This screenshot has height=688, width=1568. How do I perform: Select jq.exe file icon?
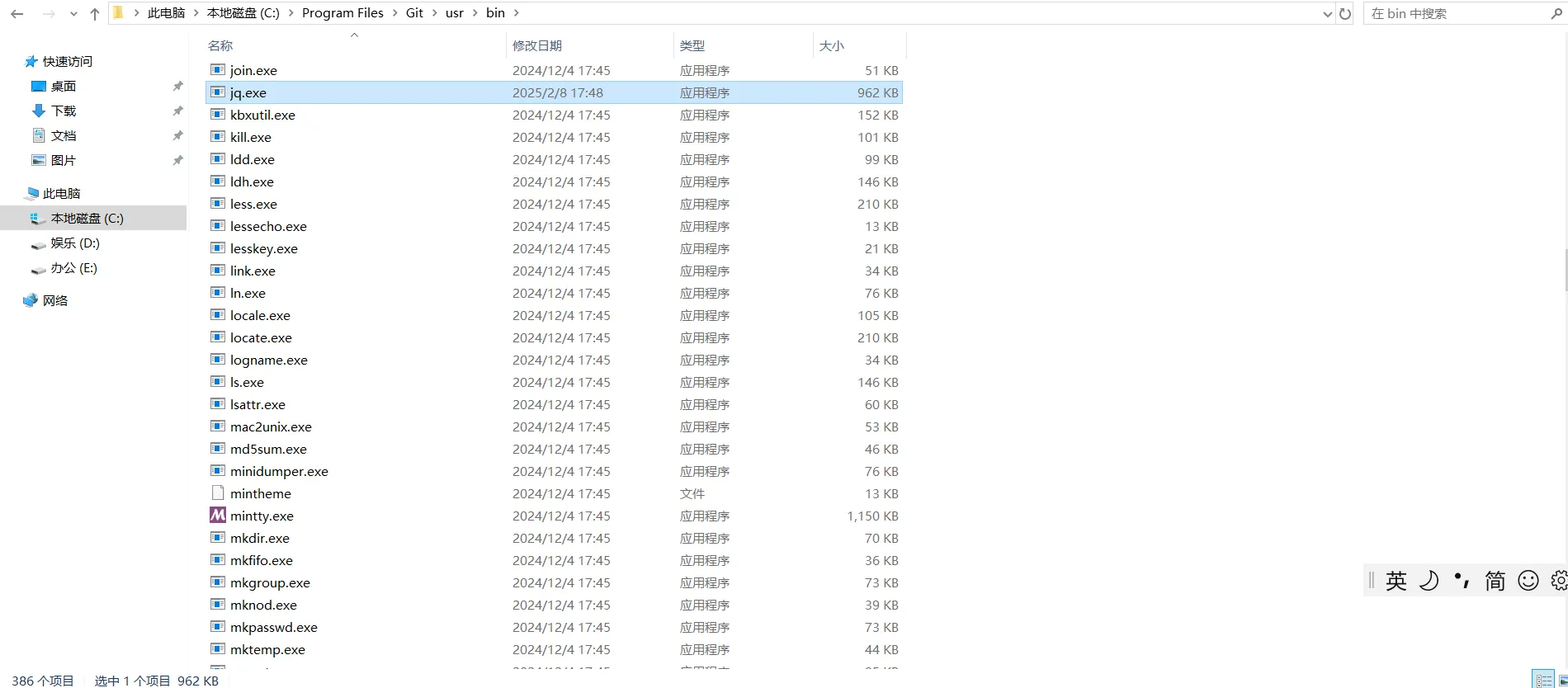tap(218, 92)
